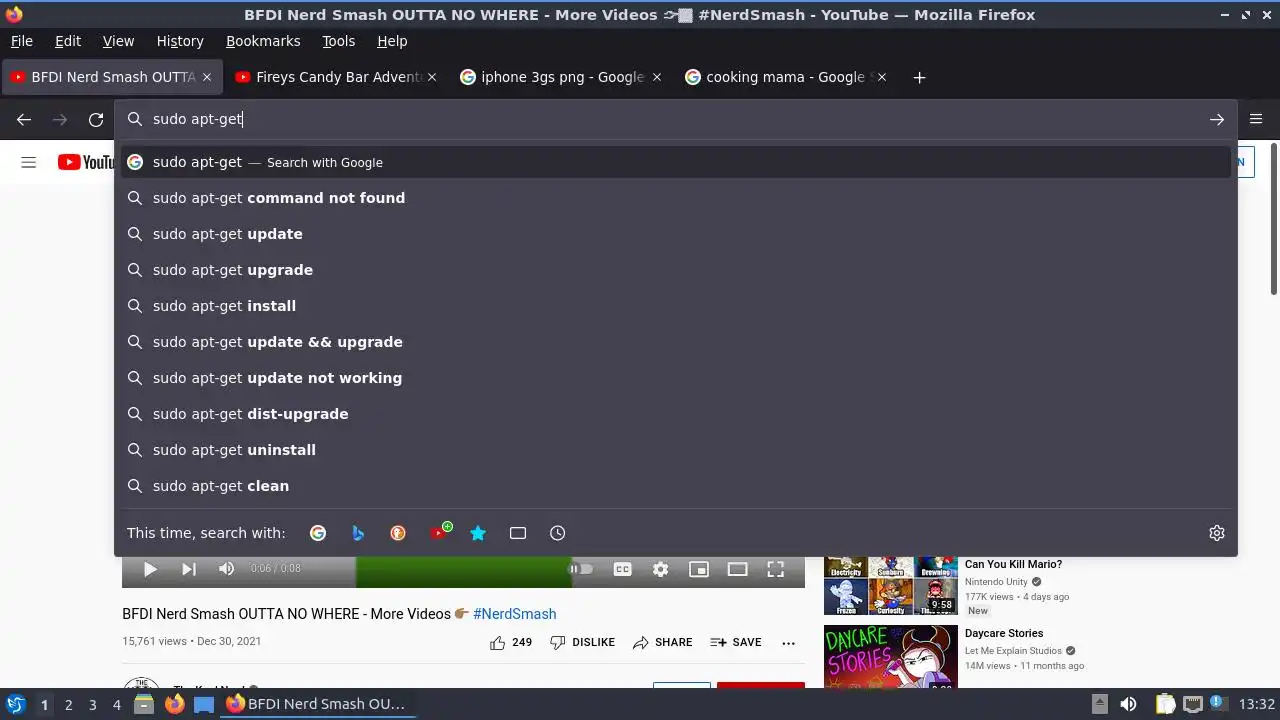Choose suggestion 'sudo apt-get uninstall'
The height and width of the screenshot is (720, 1280).
tap(675, 450)
